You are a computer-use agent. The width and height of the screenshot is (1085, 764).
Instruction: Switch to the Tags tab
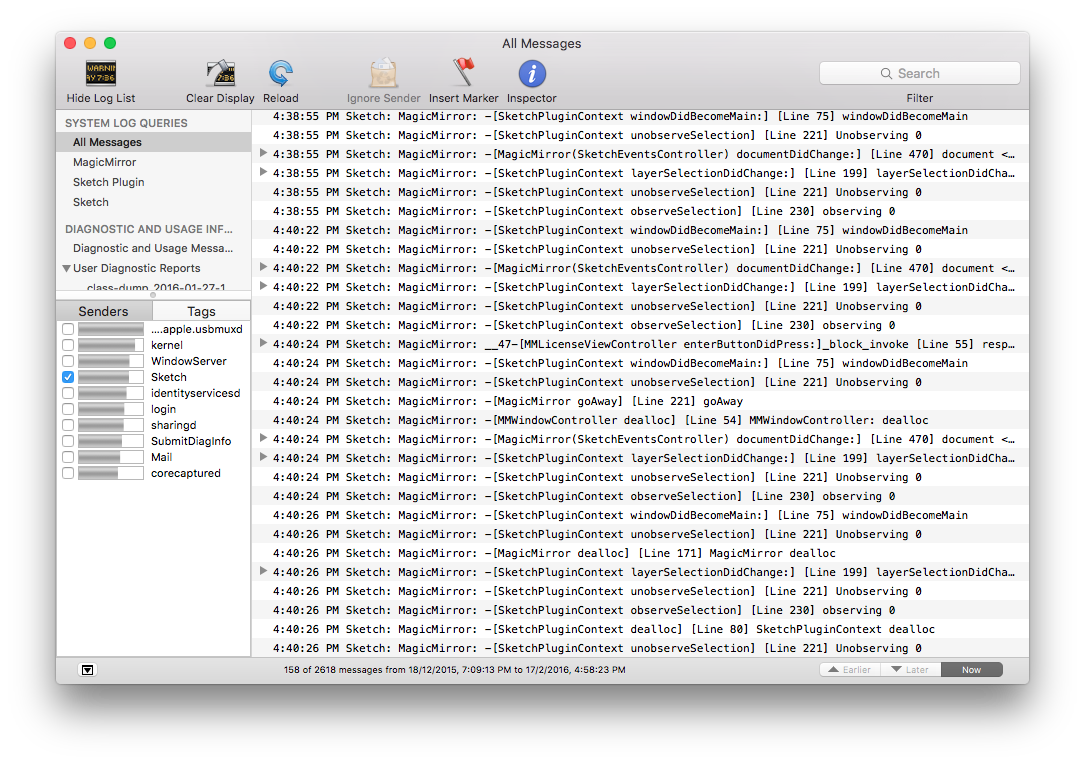point(201,311)
